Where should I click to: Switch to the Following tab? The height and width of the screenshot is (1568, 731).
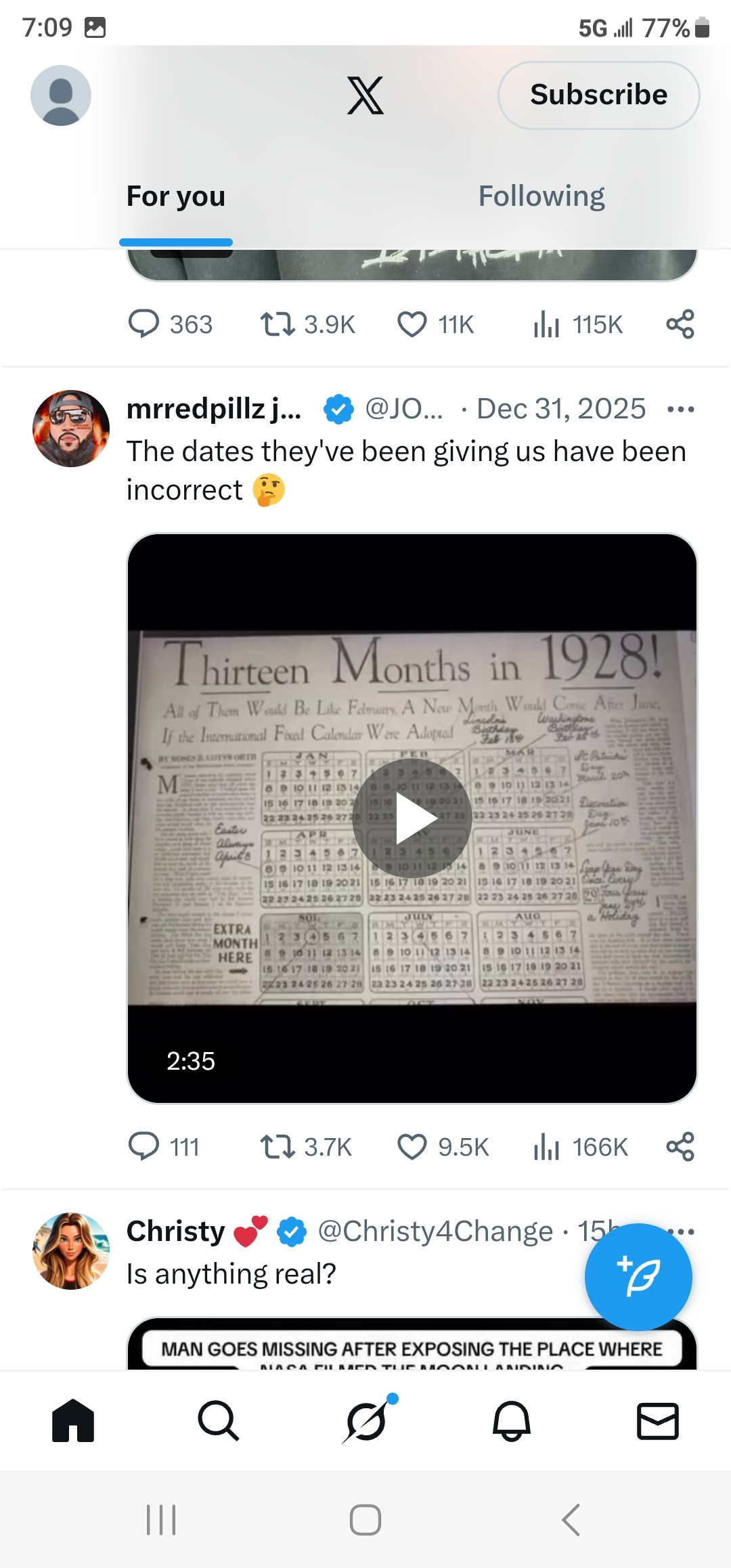tap(541, 196)
